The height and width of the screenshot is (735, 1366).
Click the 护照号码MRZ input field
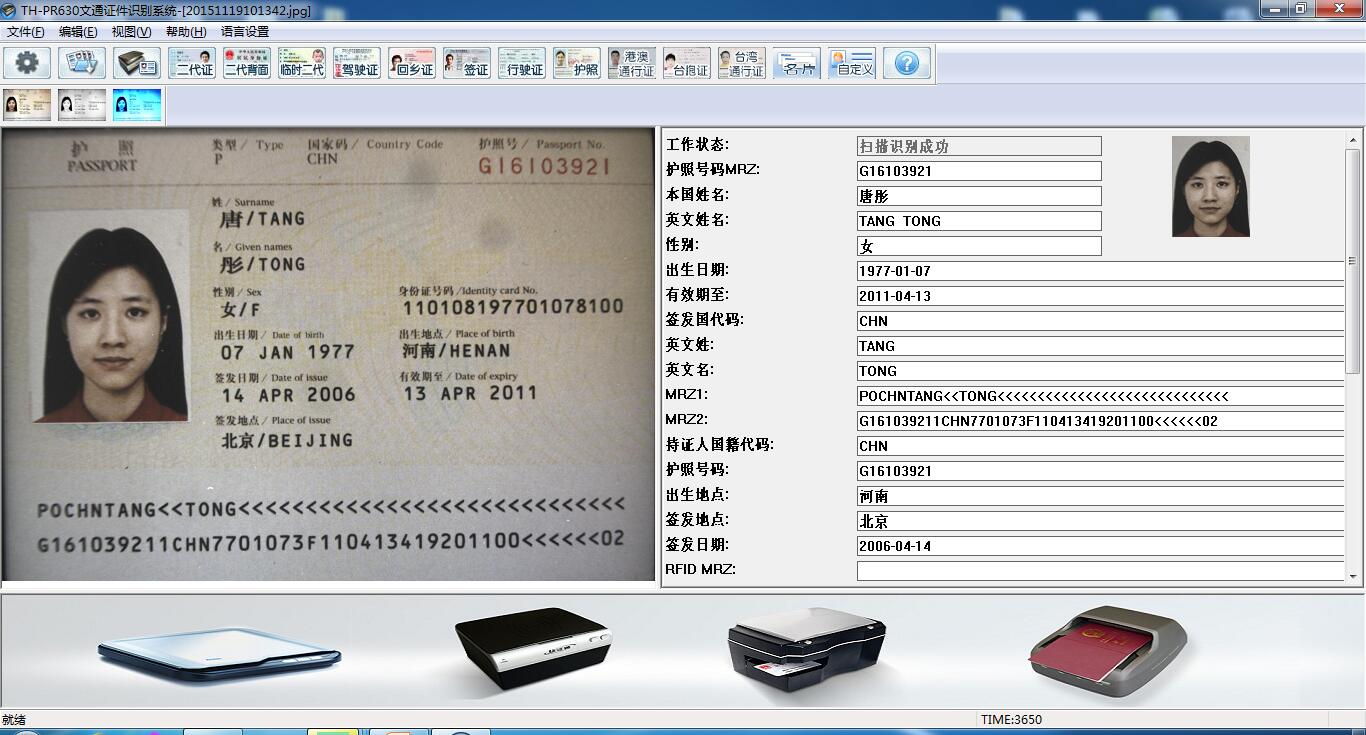pyautogui.click(x=978, y=170)
